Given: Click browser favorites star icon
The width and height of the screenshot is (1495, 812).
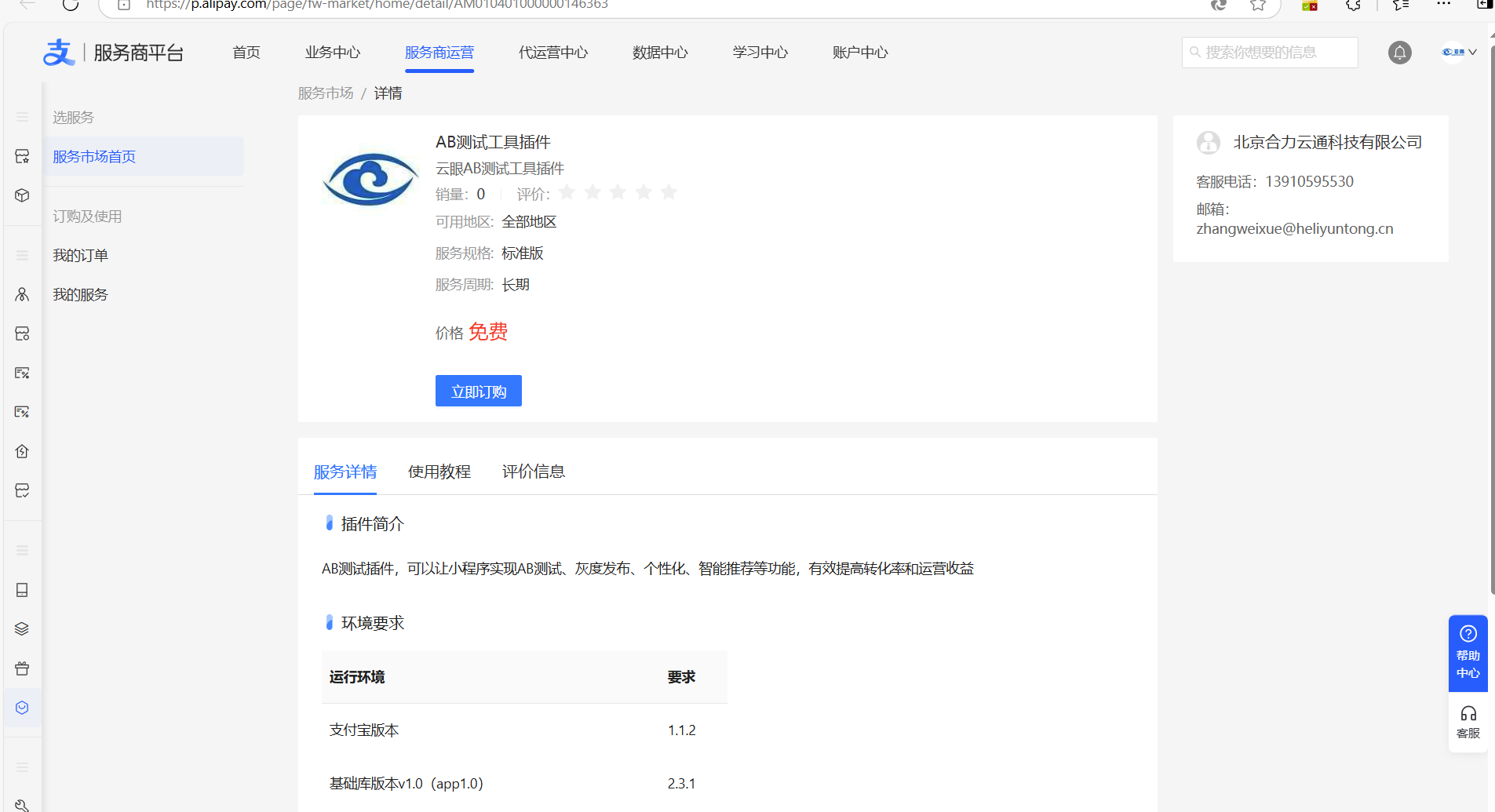Looking at the screenshot, I should (x=1258, y=5).
